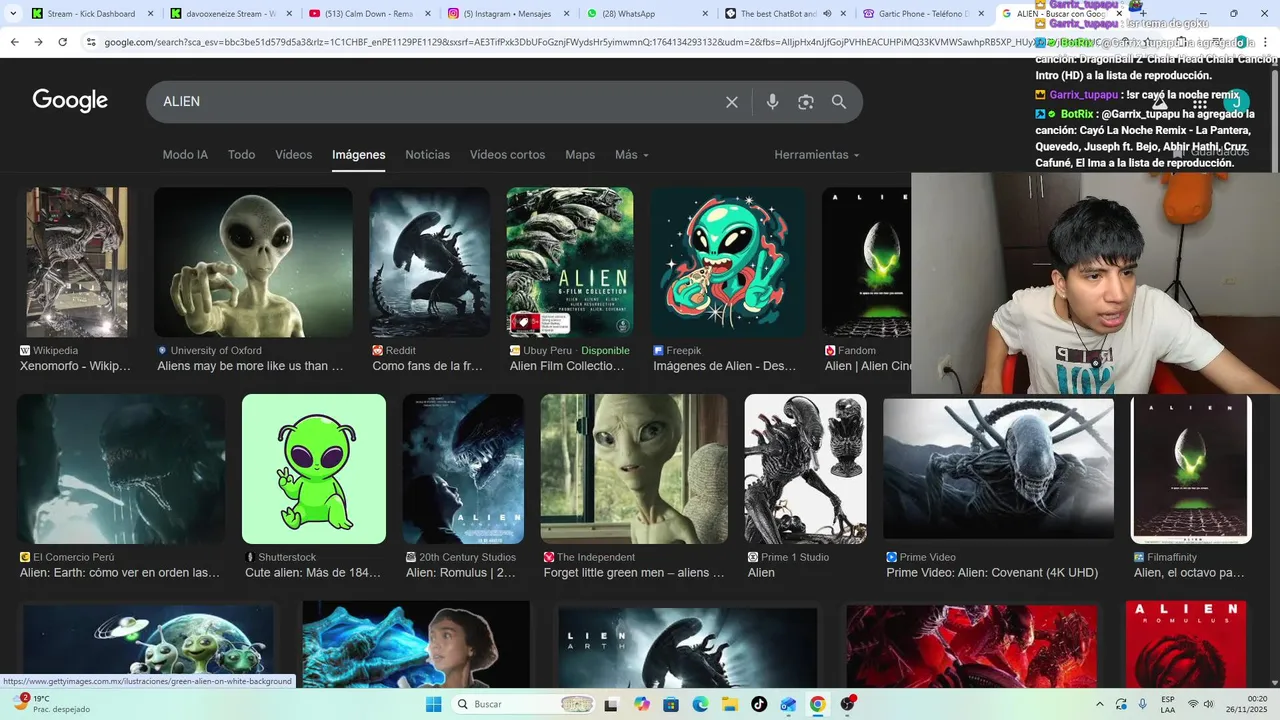Viewport: 1280px width, 720px height.
Task: Click Aliens may be more like us title
Action: pyautogui.click(x=250, y=366)
